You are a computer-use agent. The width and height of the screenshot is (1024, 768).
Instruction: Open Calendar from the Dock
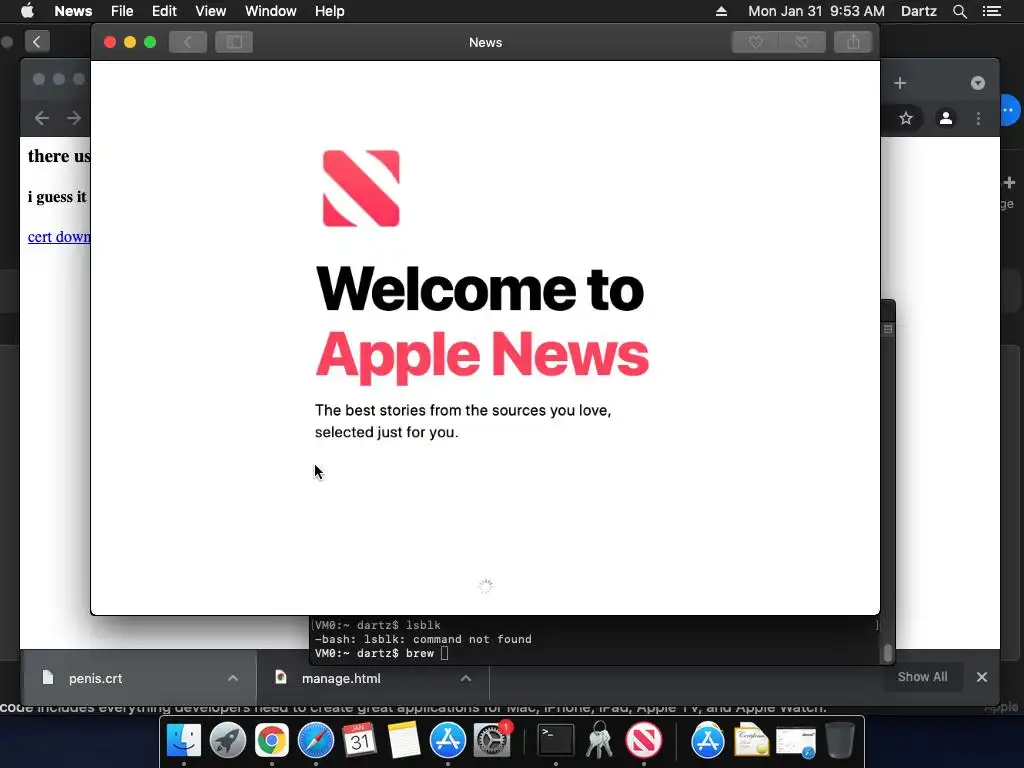359,741
